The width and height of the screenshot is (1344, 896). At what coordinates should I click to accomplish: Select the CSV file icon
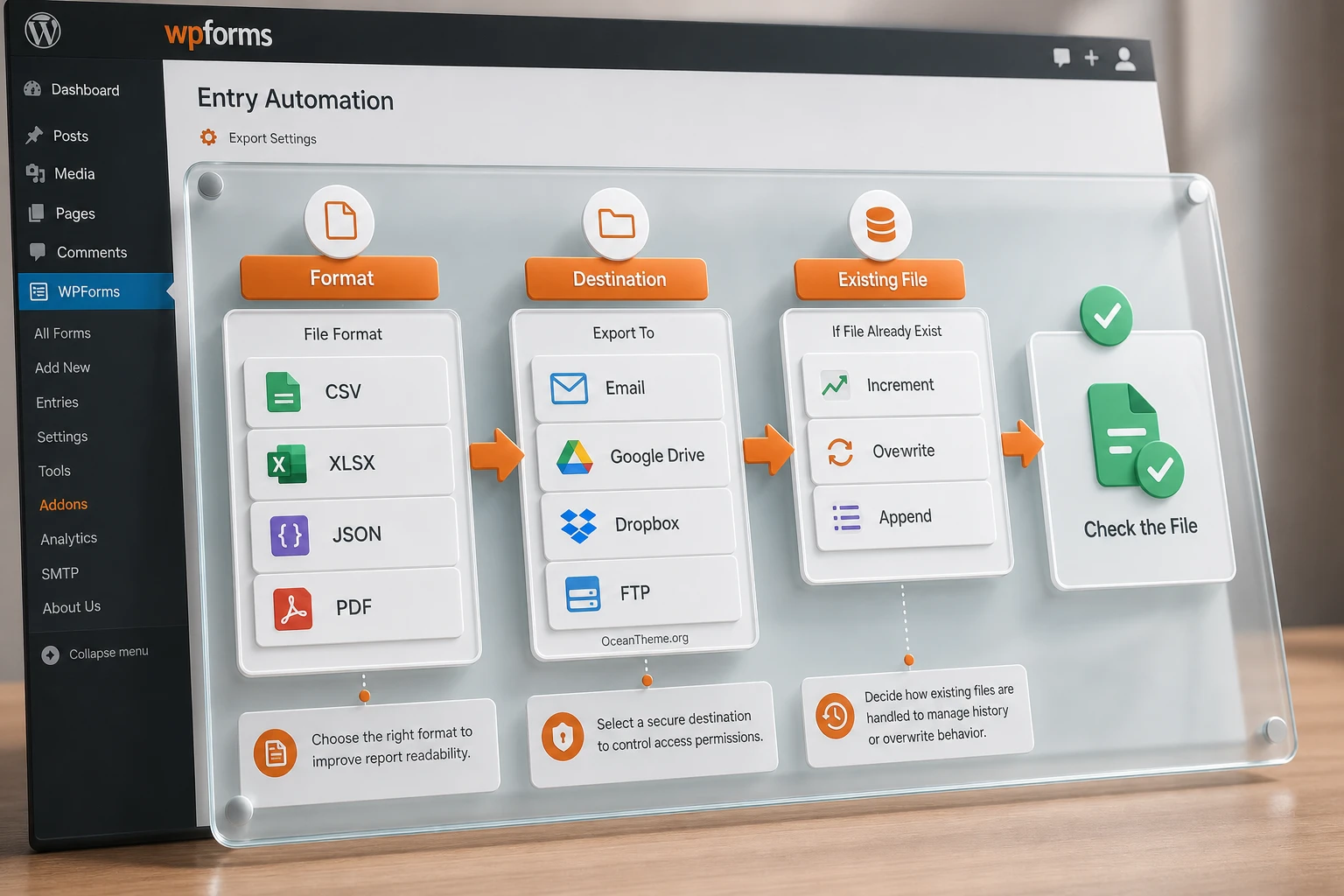pyautogui.click(x=283, y=392)
